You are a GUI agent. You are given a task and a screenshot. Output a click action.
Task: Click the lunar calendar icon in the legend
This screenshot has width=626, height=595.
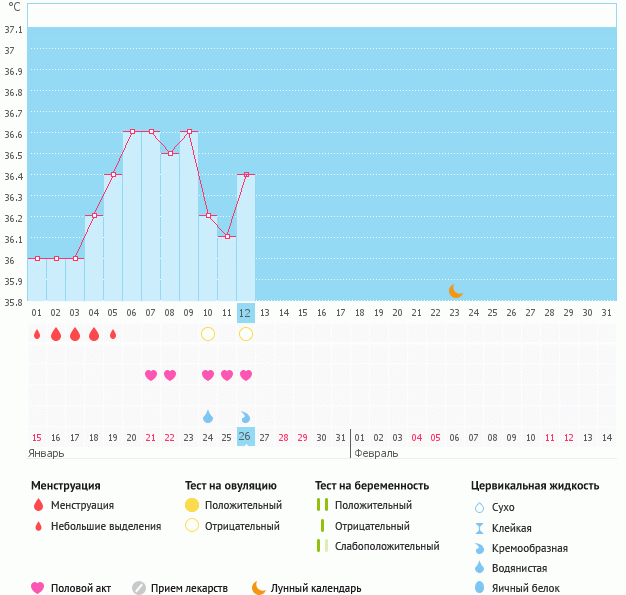click(x=259, y=588)
